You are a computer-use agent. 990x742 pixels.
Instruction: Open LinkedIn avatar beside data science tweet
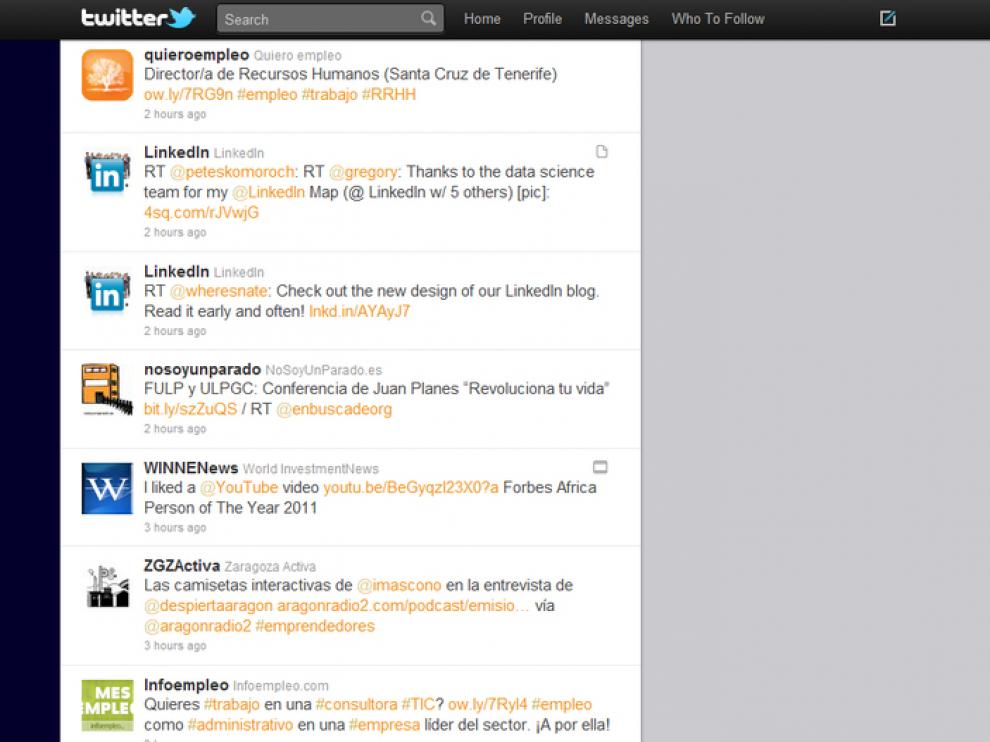coord(107,173)
